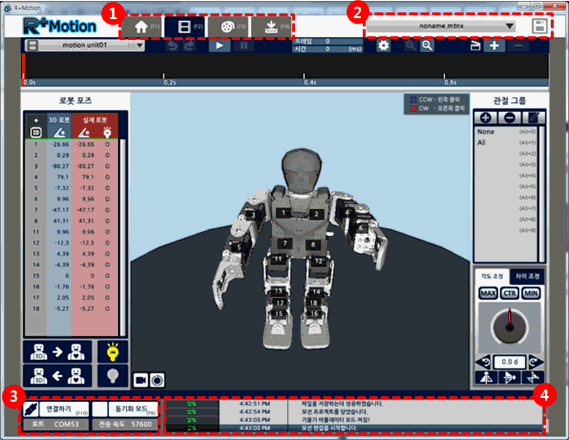Image resolution: width=569 pixels, height=440 pixels.
Task: Open timeline settings gear
Action: tap(384, 46)
